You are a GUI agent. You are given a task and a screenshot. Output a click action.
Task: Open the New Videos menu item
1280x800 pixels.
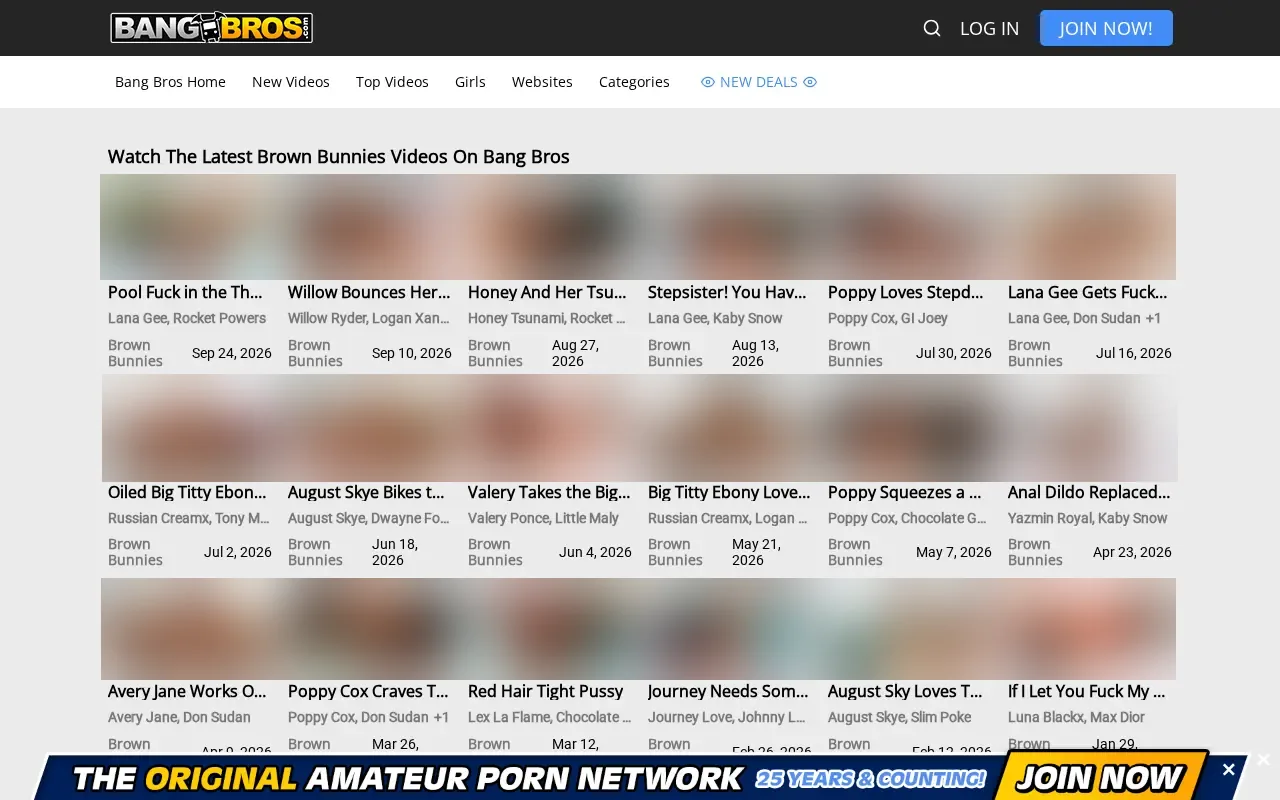291,82
